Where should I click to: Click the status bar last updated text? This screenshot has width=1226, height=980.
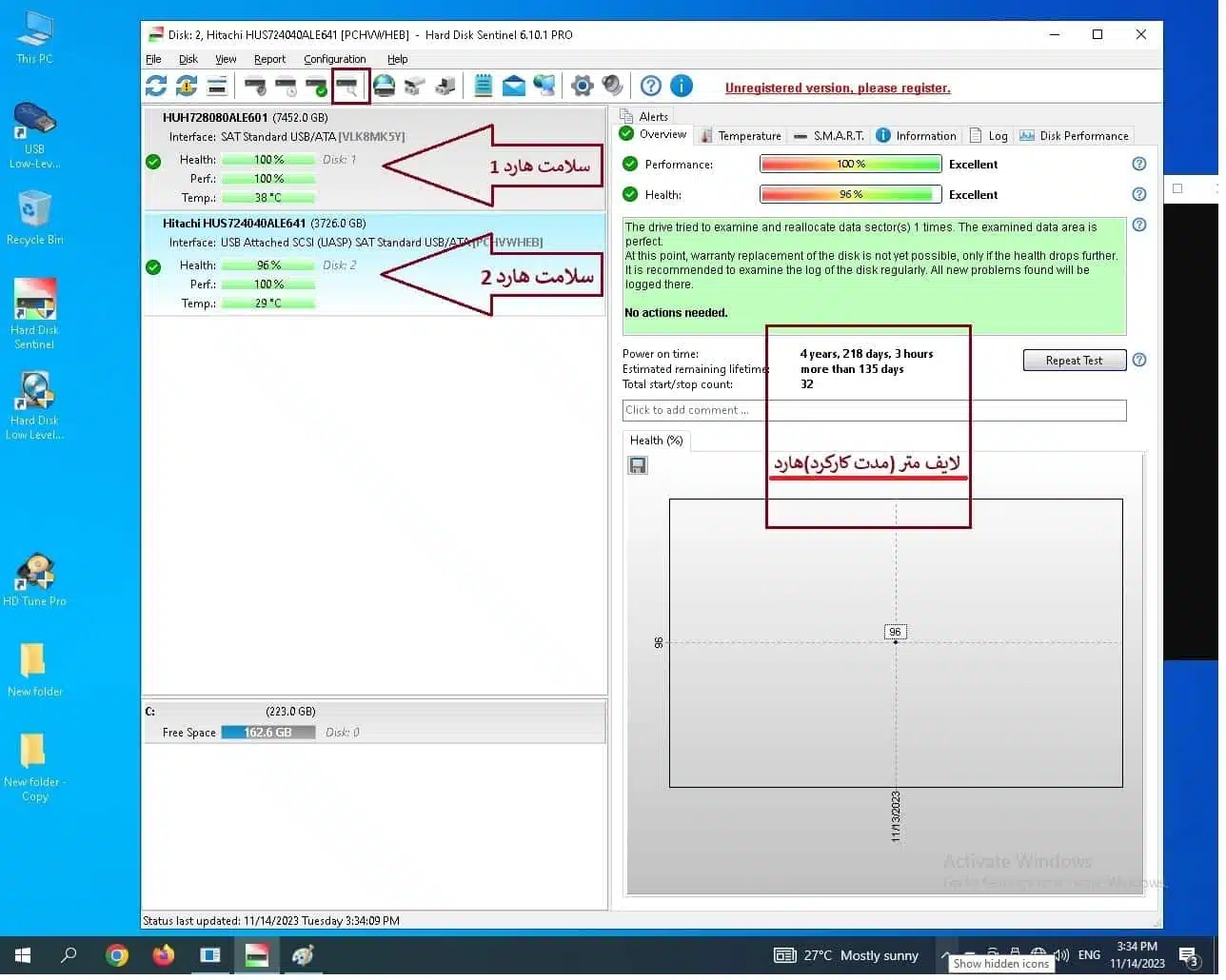pos(271,921)
